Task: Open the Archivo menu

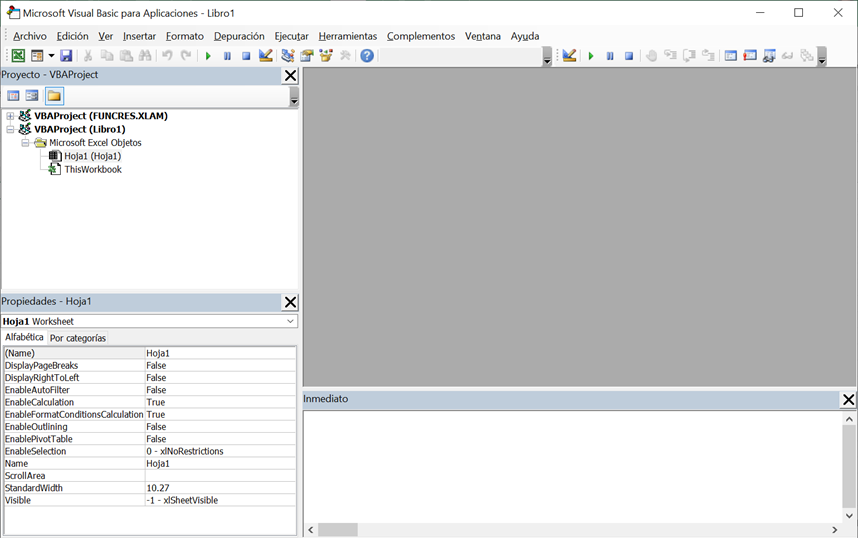Action: [x=30, y=36]
